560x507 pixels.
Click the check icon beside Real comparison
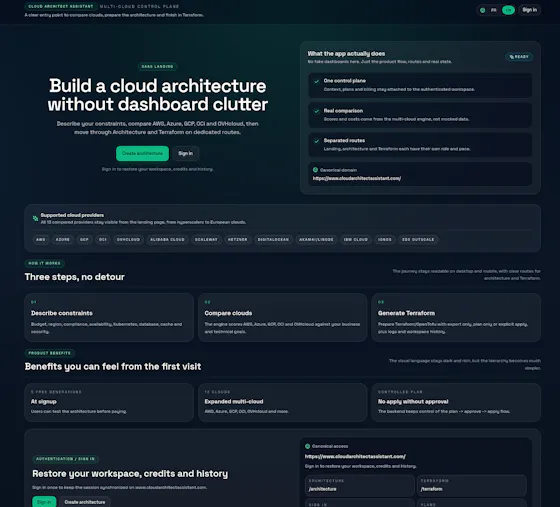316,111
